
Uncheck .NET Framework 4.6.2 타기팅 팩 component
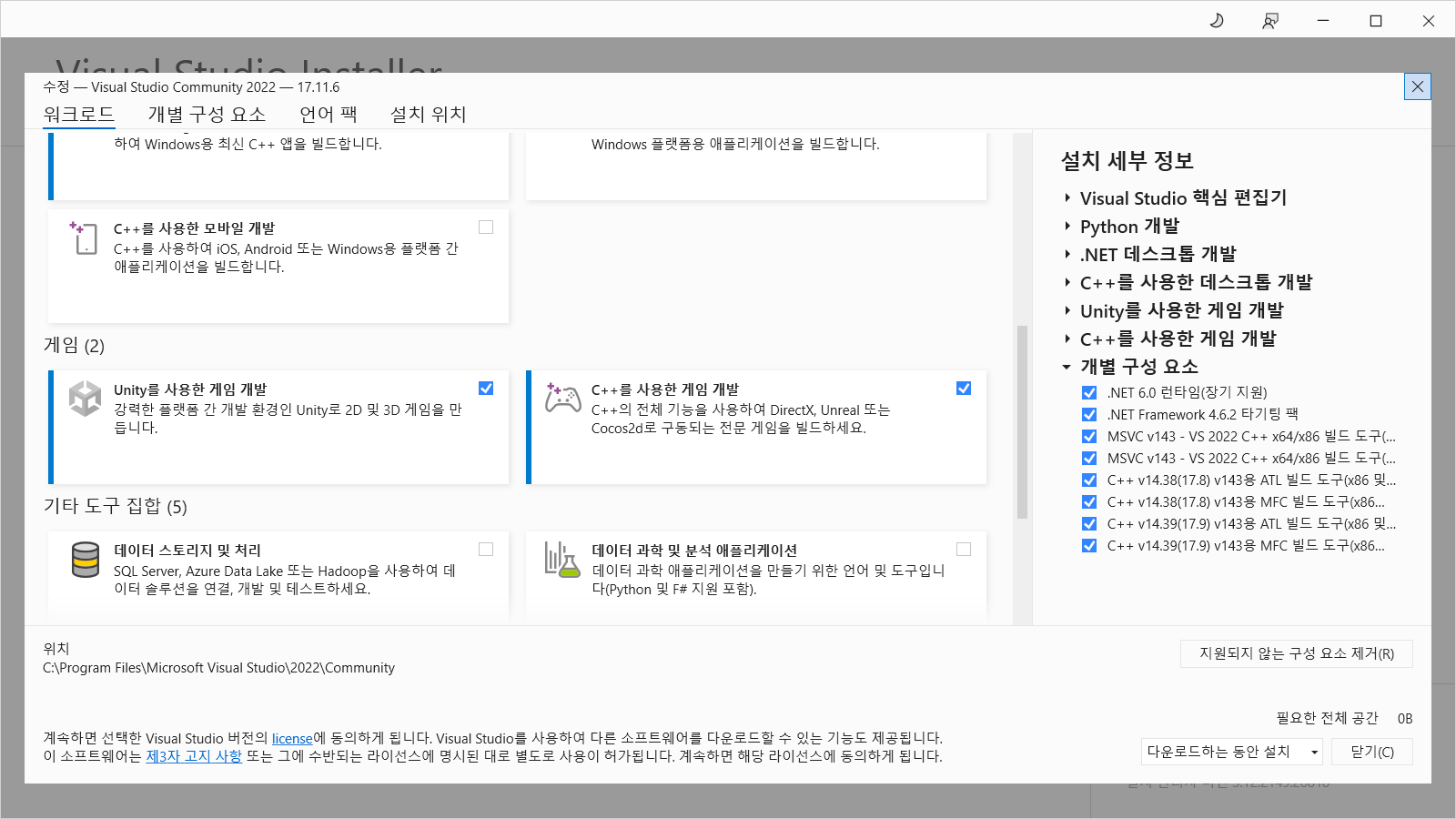pyautogui.click(x=1089, y=415)
